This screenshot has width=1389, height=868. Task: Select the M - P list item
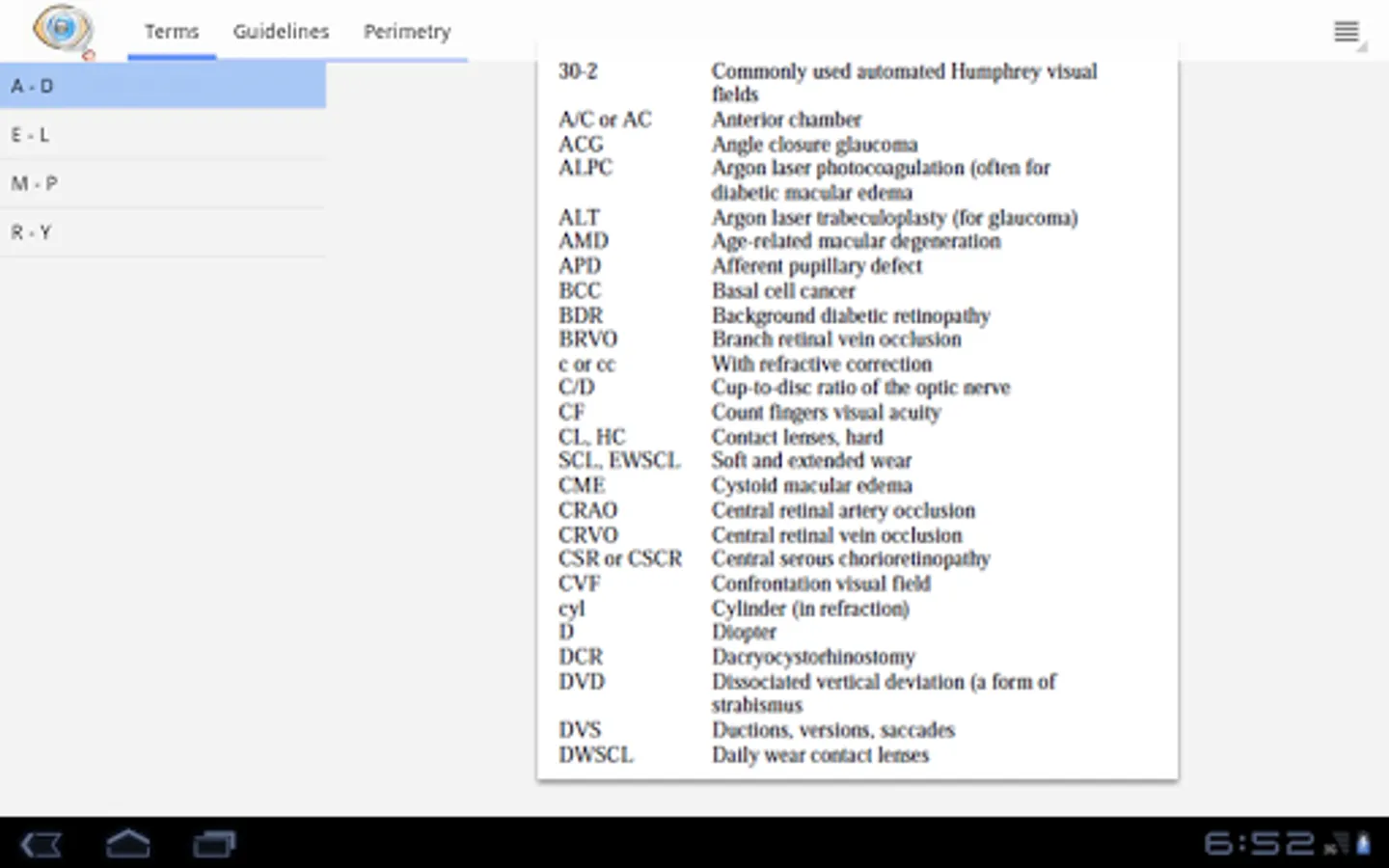(x=163, y=183)
